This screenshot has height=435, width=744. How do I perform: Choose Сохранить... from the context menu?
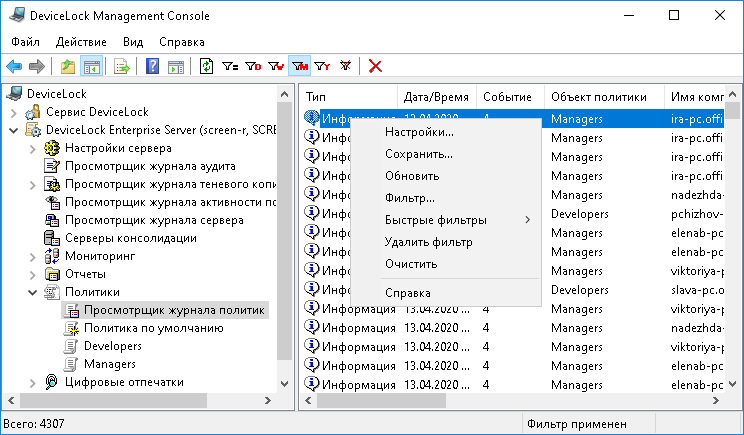pos(418,154)
